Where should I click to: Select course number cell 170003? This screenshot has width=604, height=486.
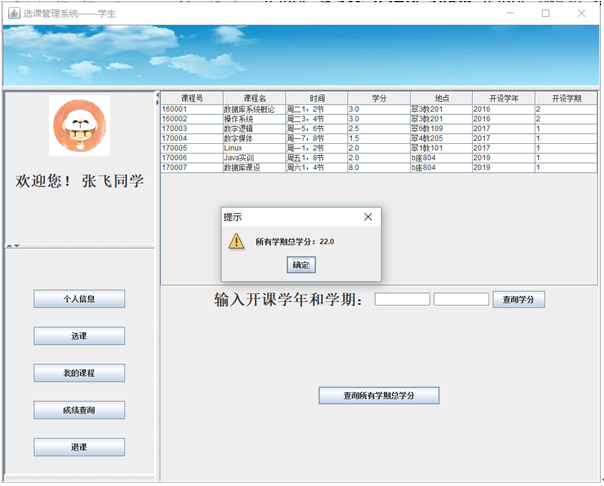pos(192,129)
